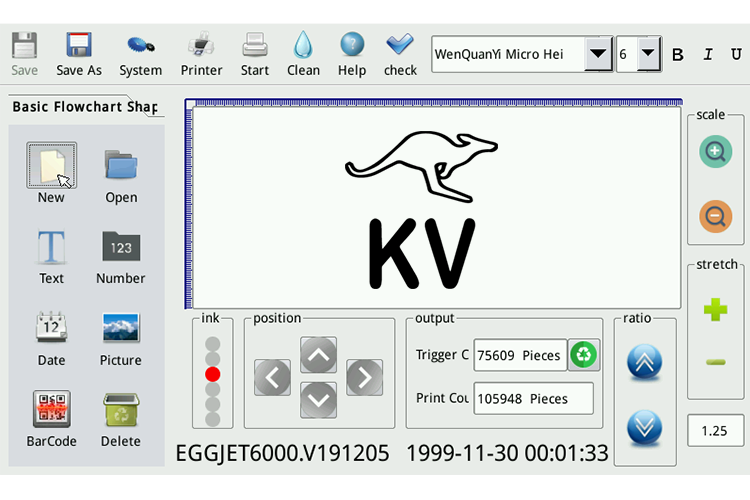Select the Basic Flowchart Shapes tab

click(x=85, y=106)
